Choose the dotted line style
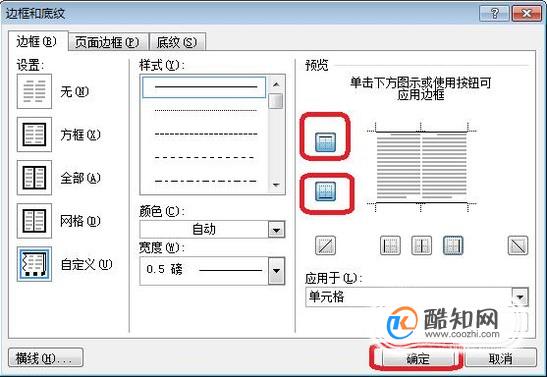This screenshot has width=547, height=377. click(x=205, y=110)
